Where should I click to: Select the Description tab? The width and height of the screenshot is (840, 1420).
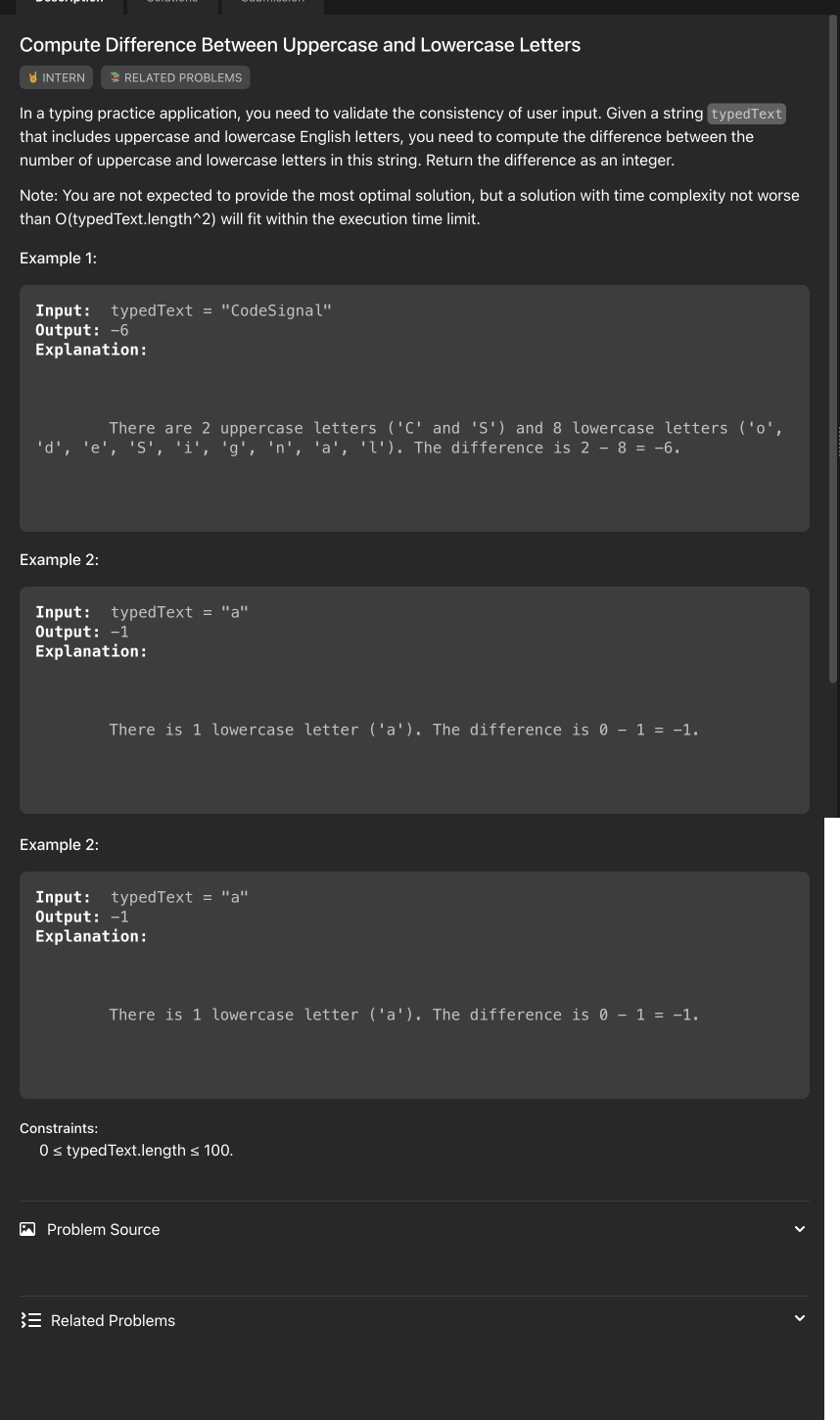69,3
